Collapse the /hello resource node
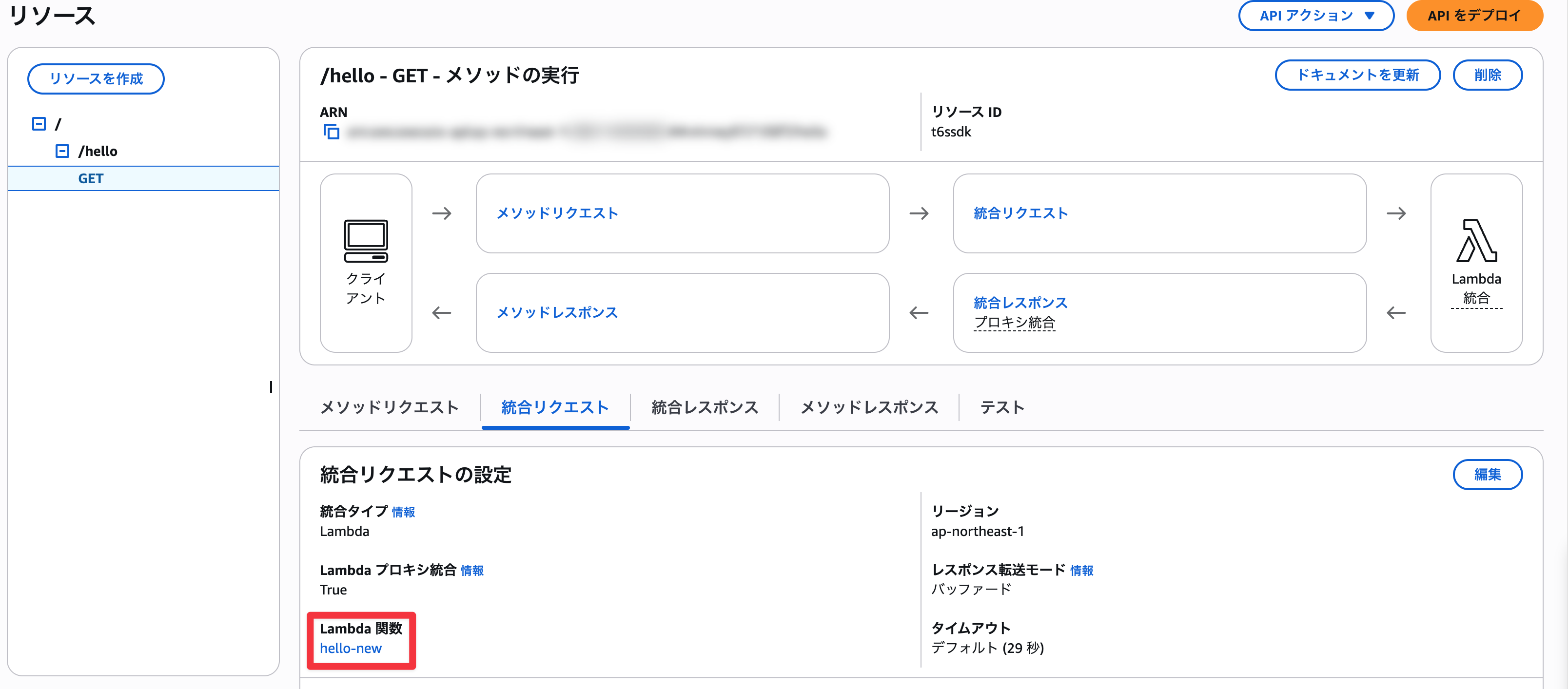Screen dimensions: 1568x689 (x=62, y=151)
